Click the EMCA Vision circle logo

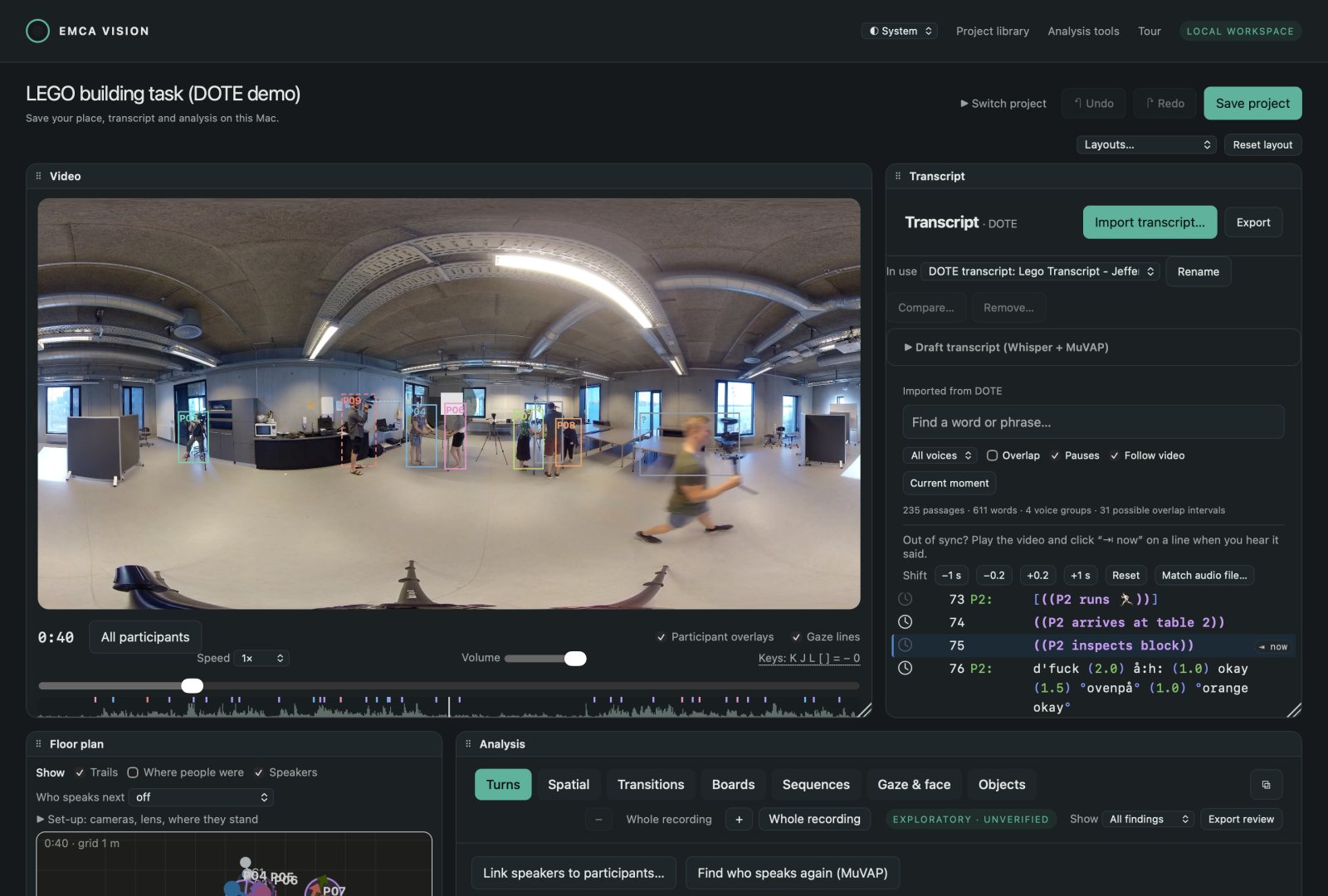37,31
